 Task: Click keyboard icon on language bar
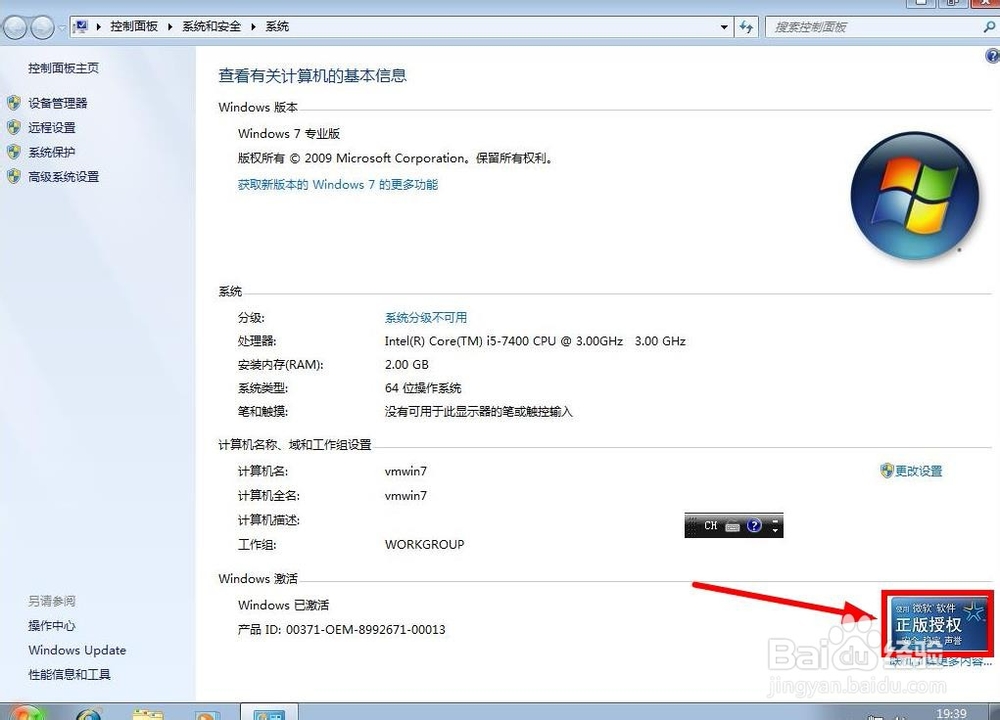click(x=733, y=526)
